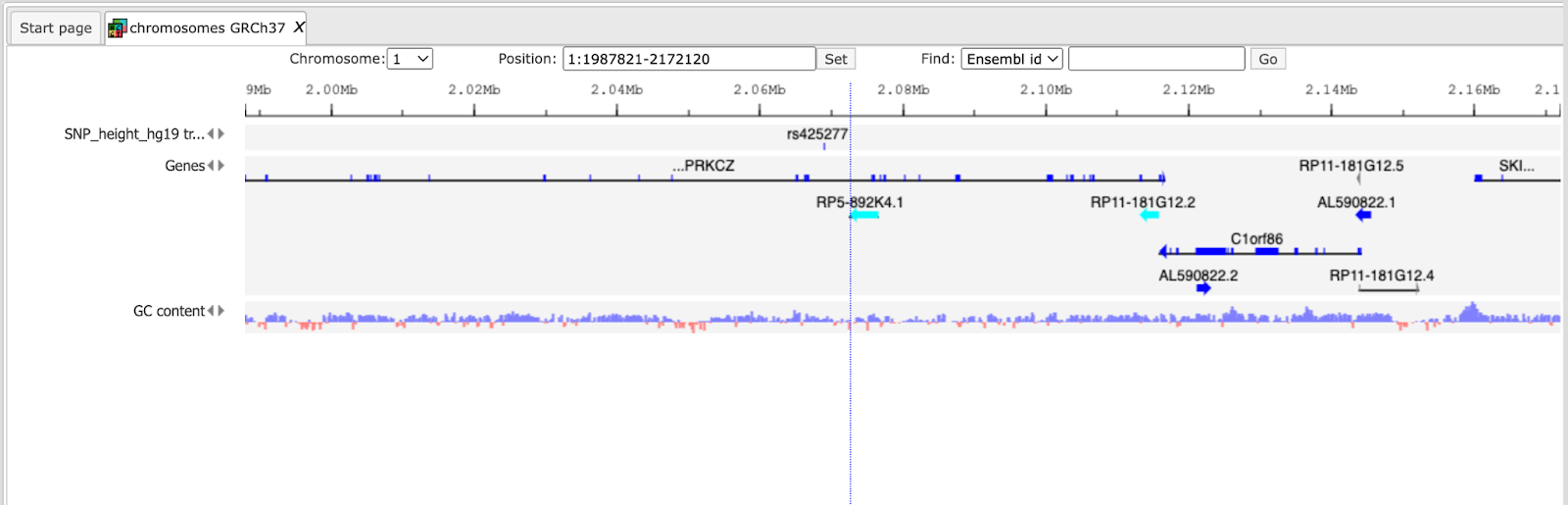Switch to the Start page tab
The width and height of the screenshot is (1568, 505).
(56, 27)
